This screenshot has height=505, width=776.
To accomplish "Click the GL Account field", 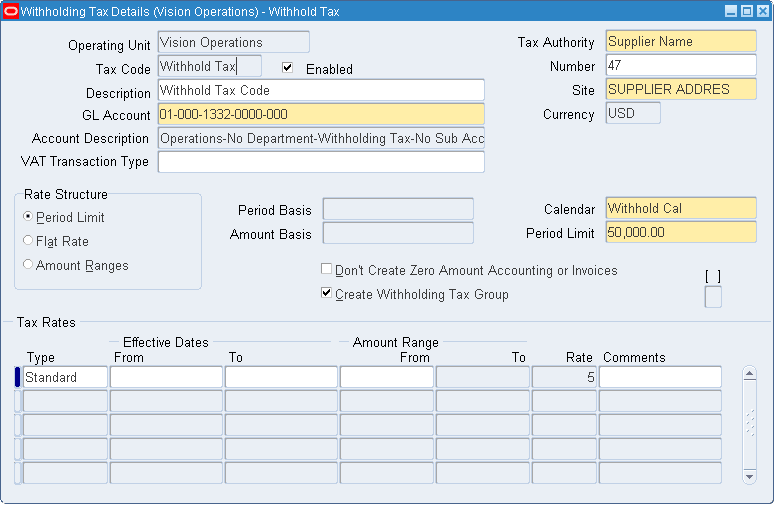I will coord(320,114).
